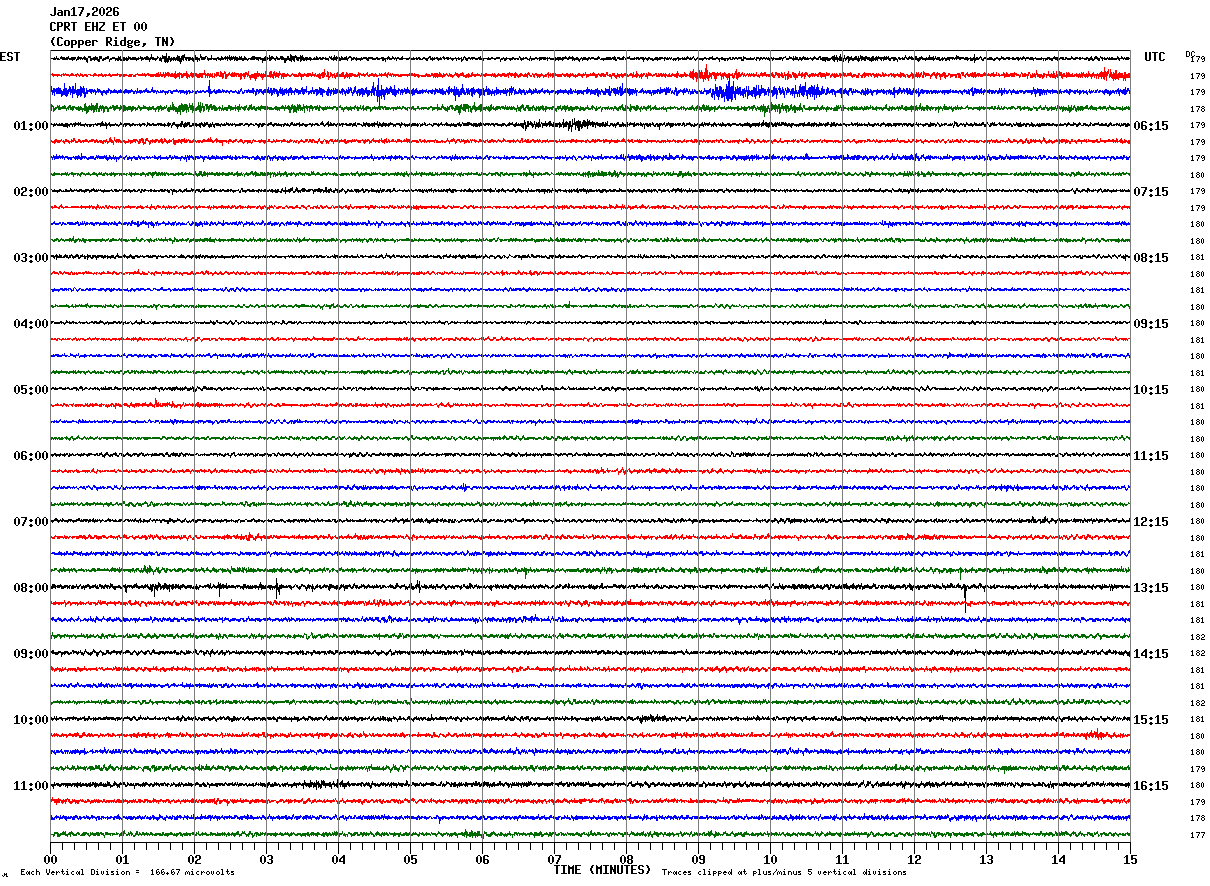The height and width of the screenshot is (886, 1210).
Task: Click the 14:15 UTC row label
Action: tap(1151, 654)
